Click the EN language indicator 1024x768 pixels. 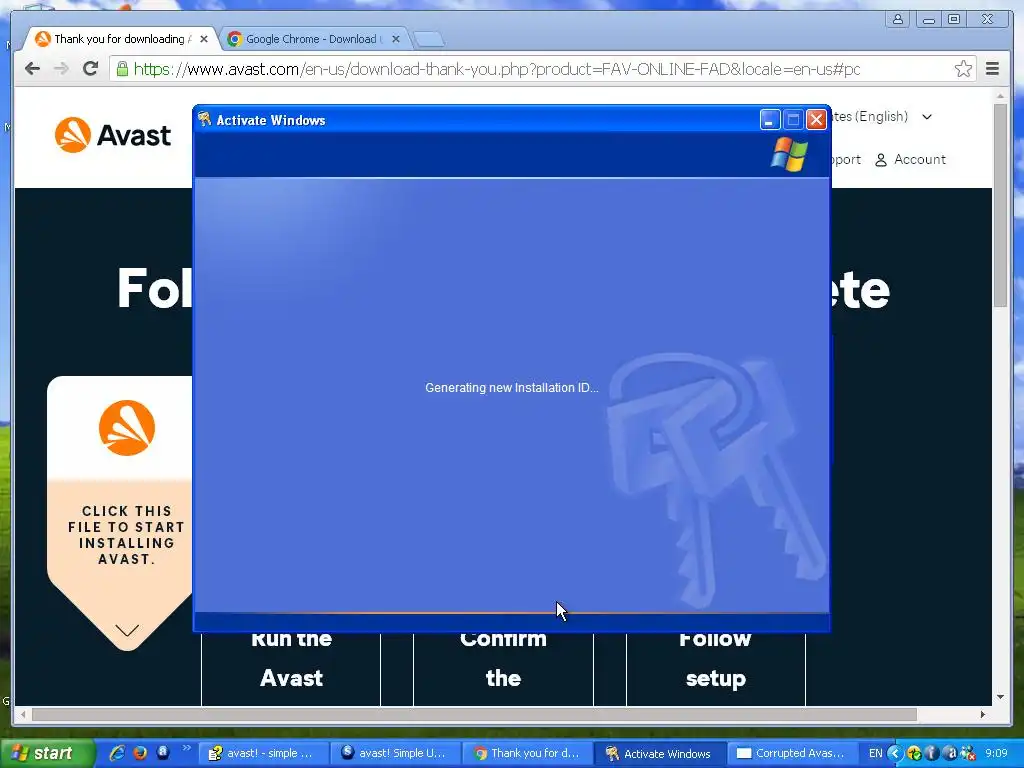tap(876, 754)
